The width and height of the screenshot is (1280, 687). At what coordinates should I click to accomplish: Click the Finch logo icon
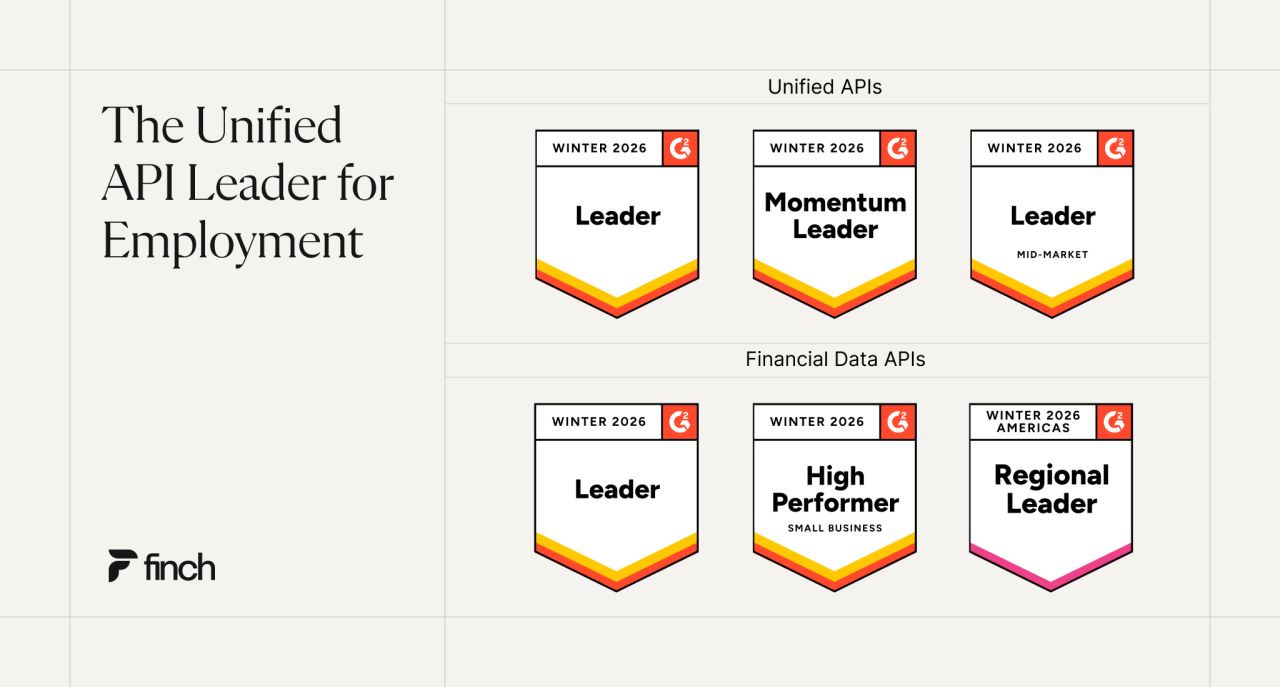pyautogui.click(x=122, y=566)
